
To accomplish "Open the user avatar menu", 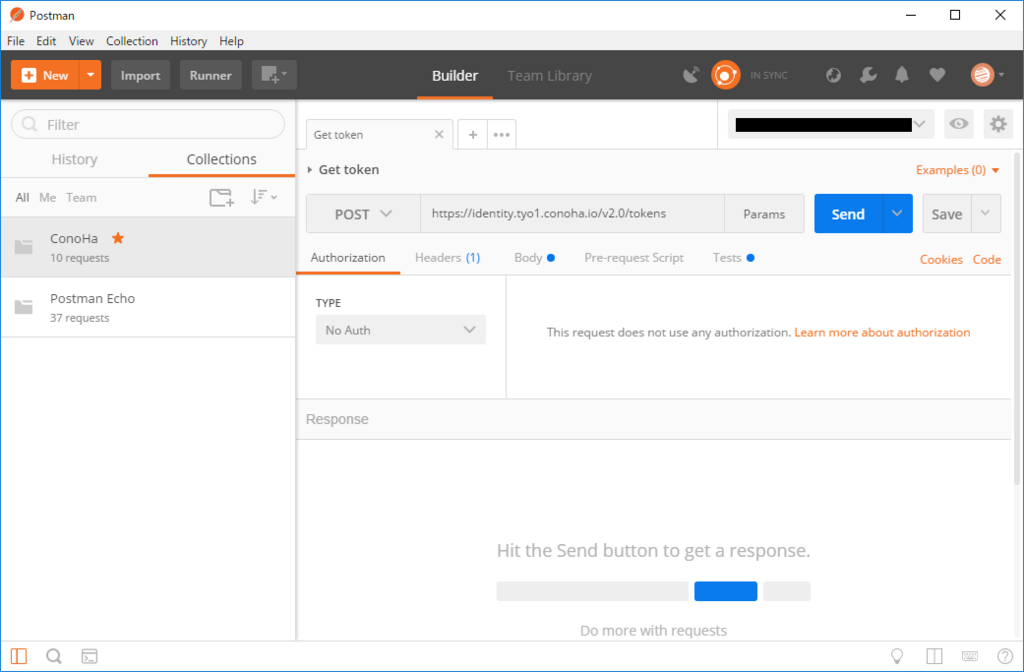I will [987, 75].
